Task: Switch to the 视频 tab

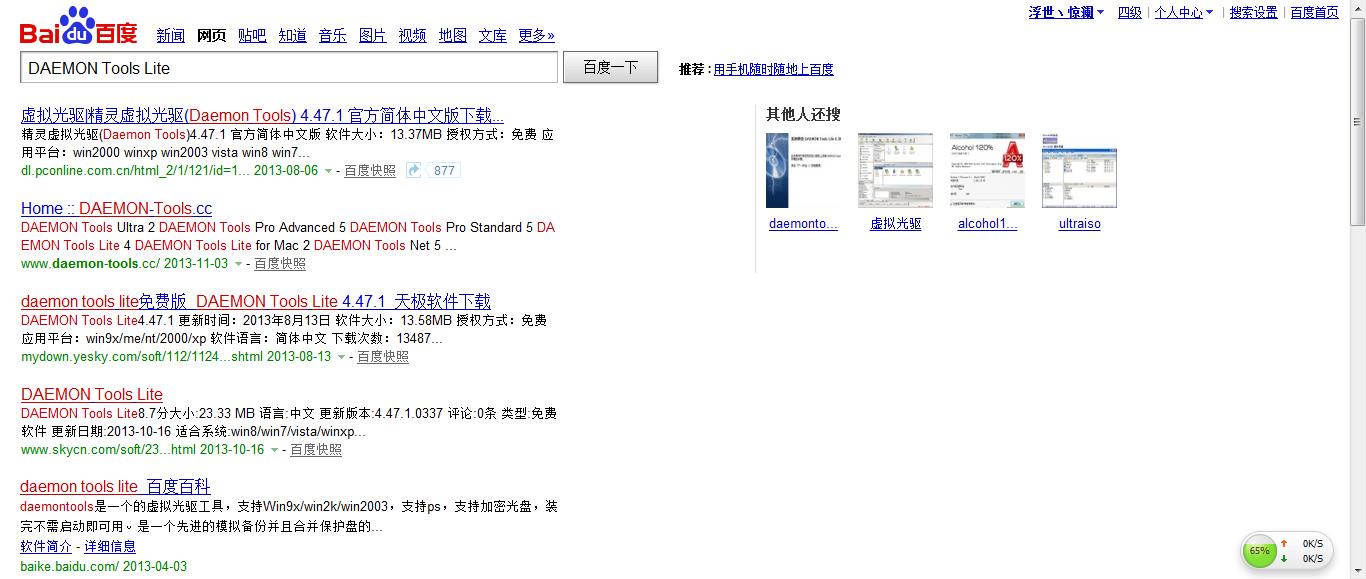Action: point(412,35)
